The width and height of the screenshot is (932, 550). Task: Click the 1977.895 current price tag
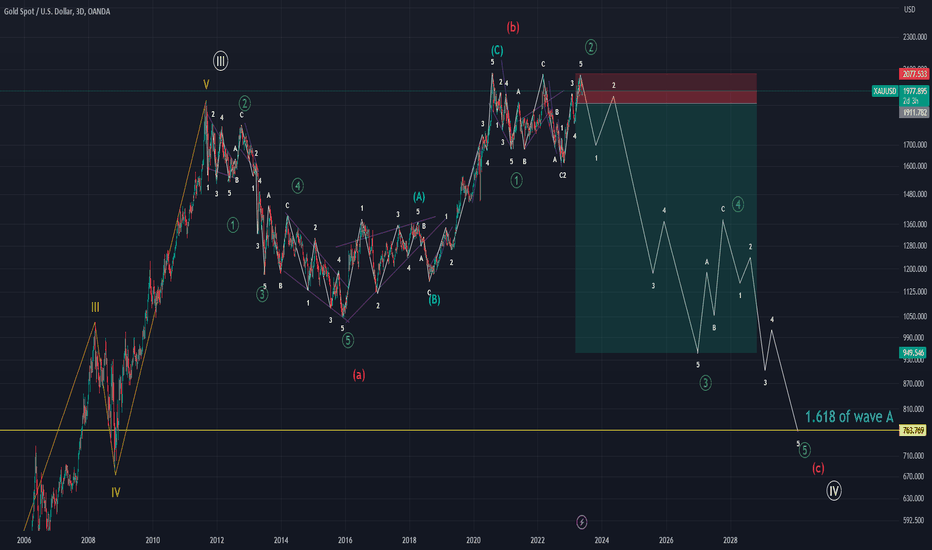pyautogui.click(x=914, y=91)
